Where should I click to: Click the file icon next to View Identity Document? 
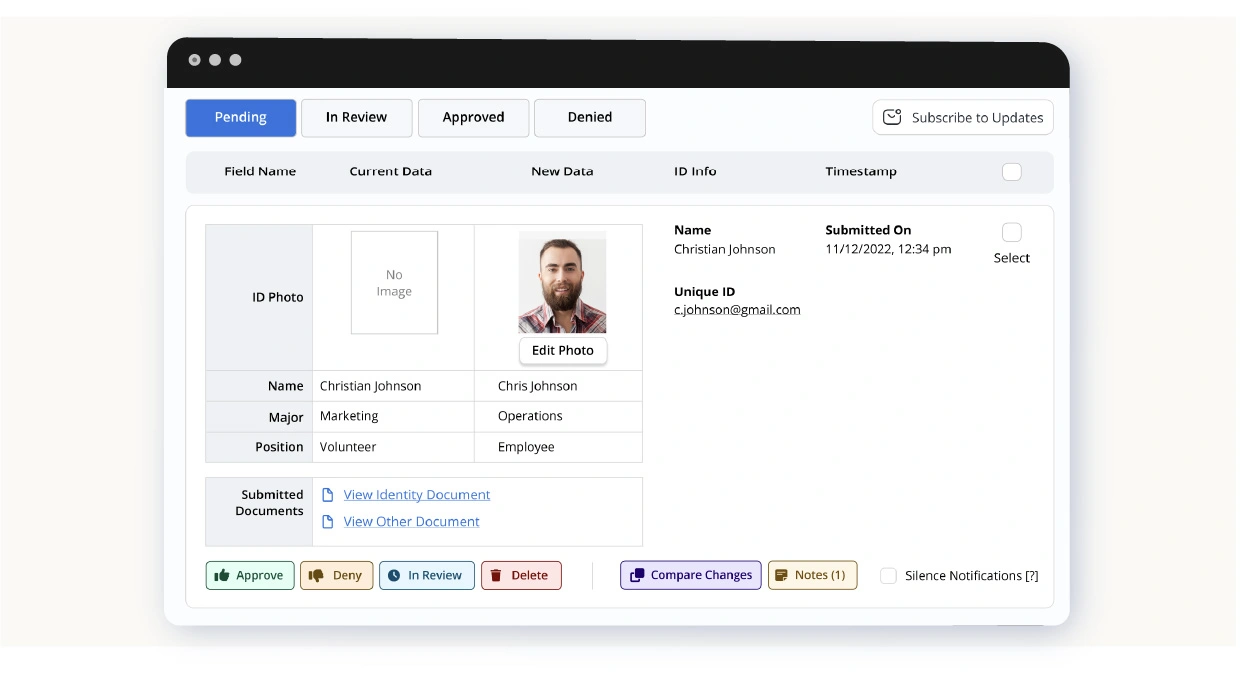pyautogui.click(x=327, y=495)
